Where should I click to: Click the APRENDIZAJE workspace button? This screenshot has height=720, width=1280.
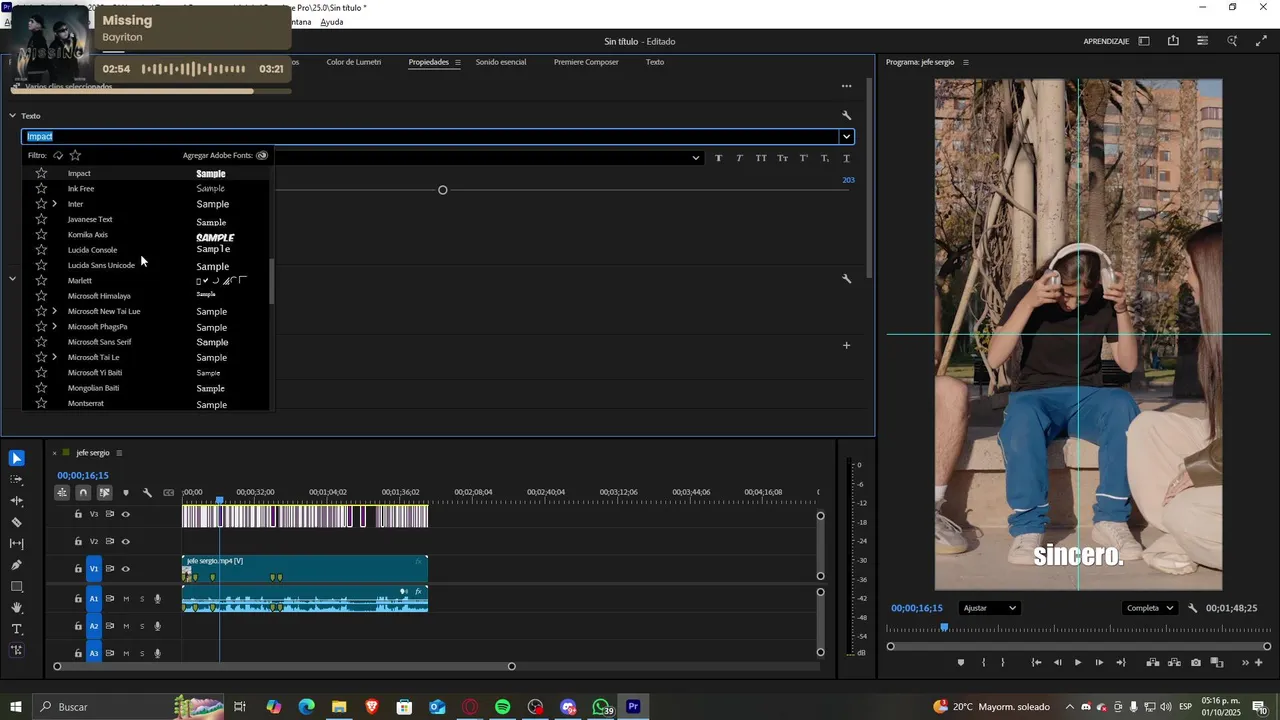tap(1106, 41)
